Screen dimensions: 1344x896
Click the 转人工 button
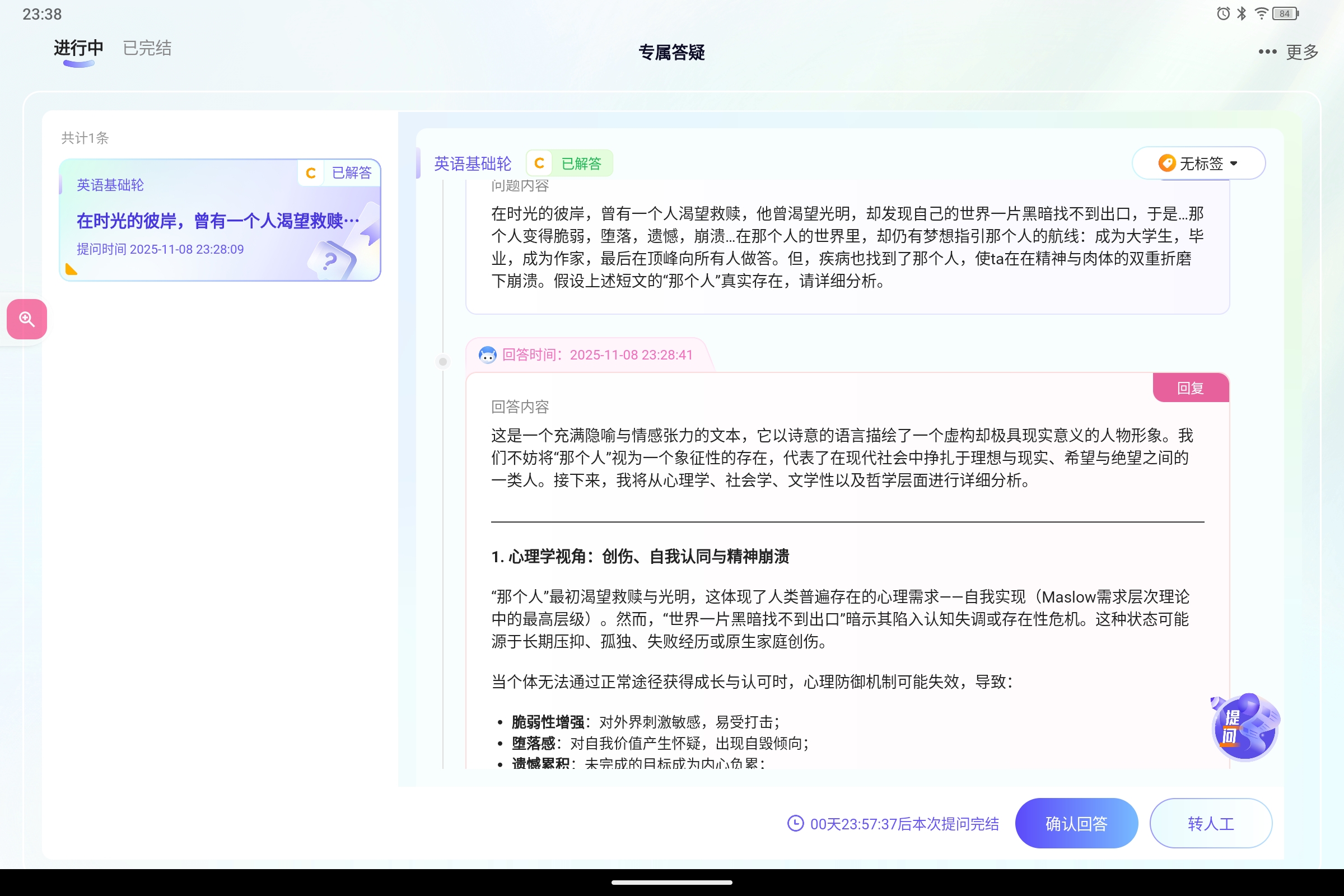[x=1210, y=823]
